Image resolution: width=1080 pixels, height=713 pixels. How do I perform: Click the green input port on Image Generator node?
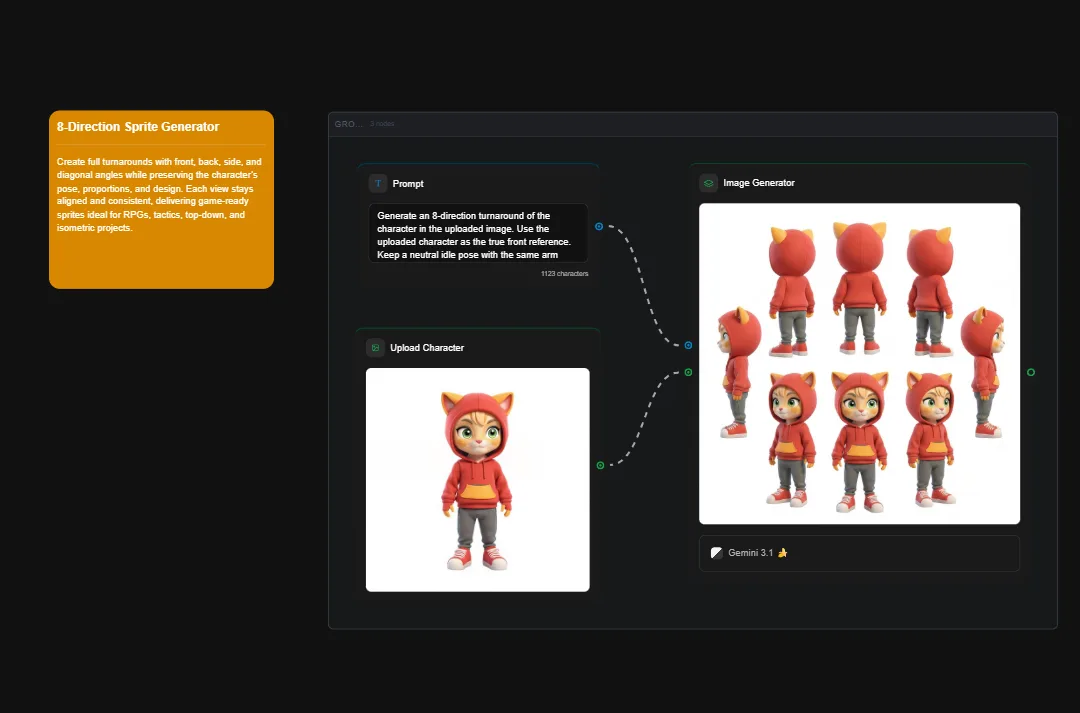pos(687,371)
